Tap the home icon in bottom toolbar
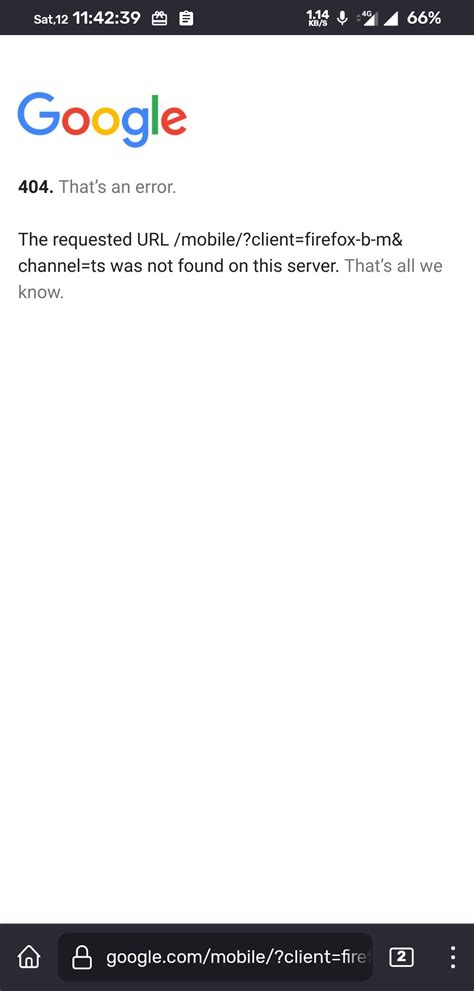474x991 pixels. click(x=29, y=958)
